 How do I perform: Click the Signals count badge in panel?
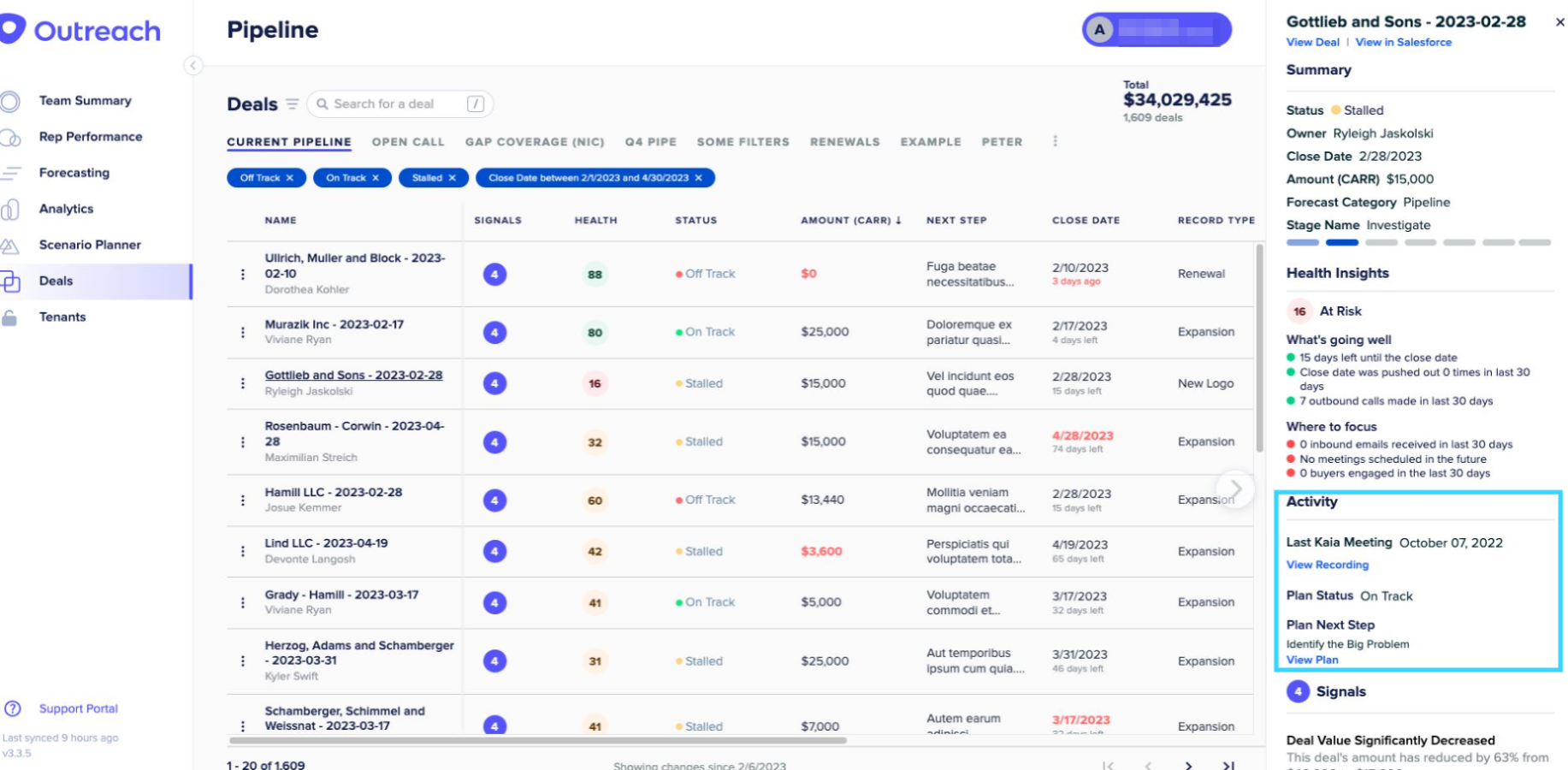(x=1298, y=691)
